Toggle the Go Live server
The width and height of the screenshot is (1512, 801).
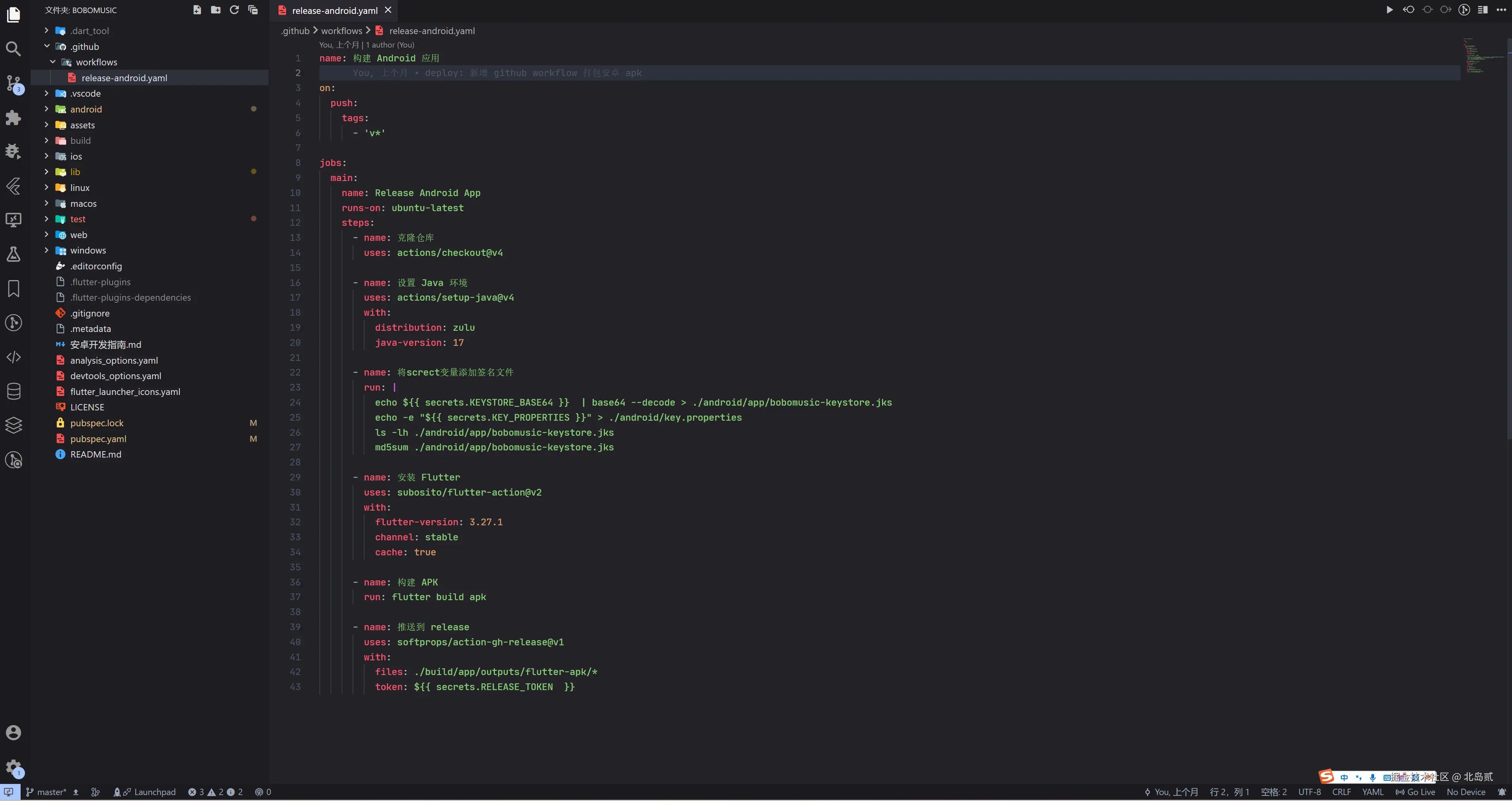coord(1415,792)
